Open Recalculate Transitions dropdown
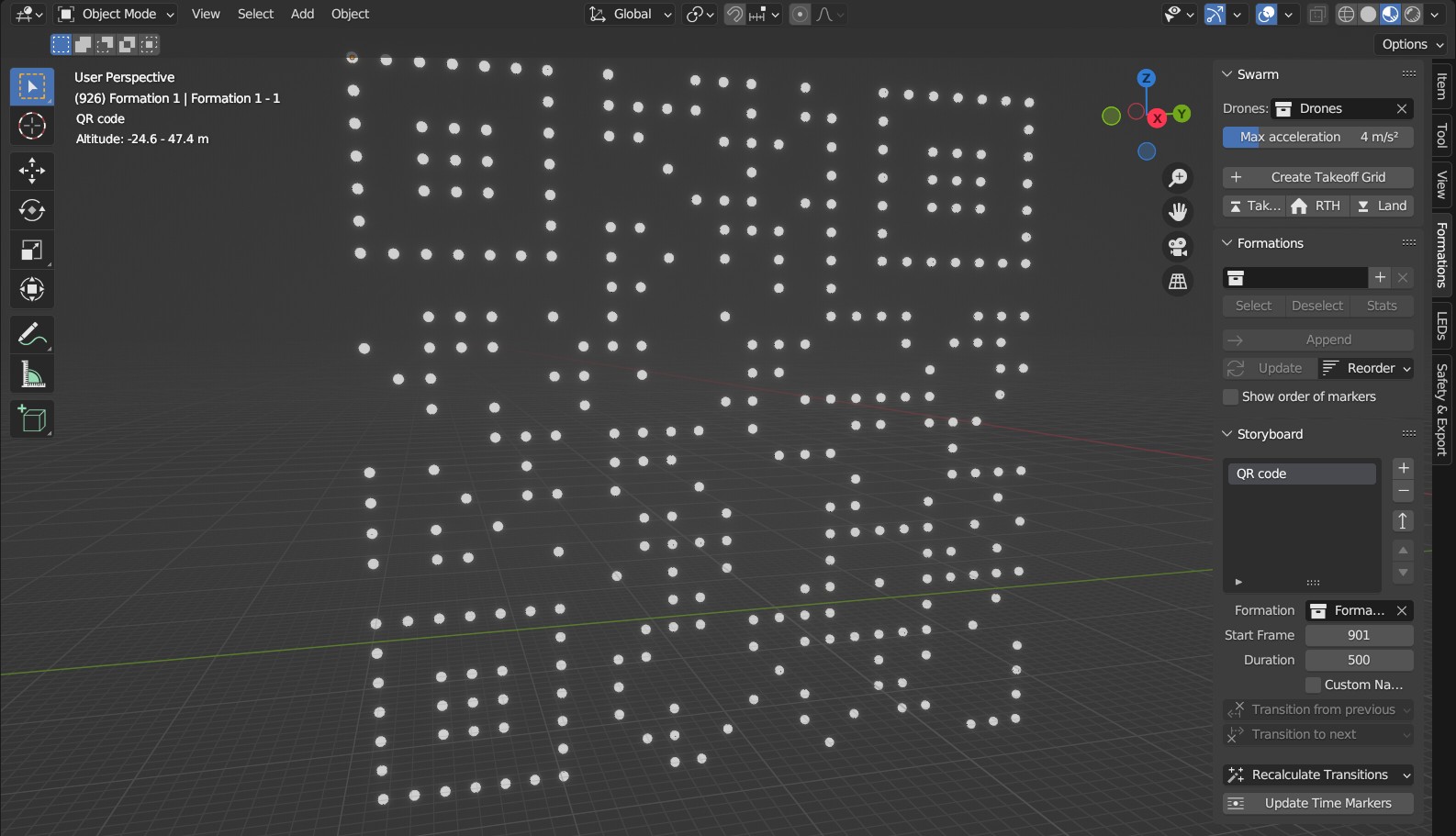Screen dimensions: 1456x836 [1318, 775]
